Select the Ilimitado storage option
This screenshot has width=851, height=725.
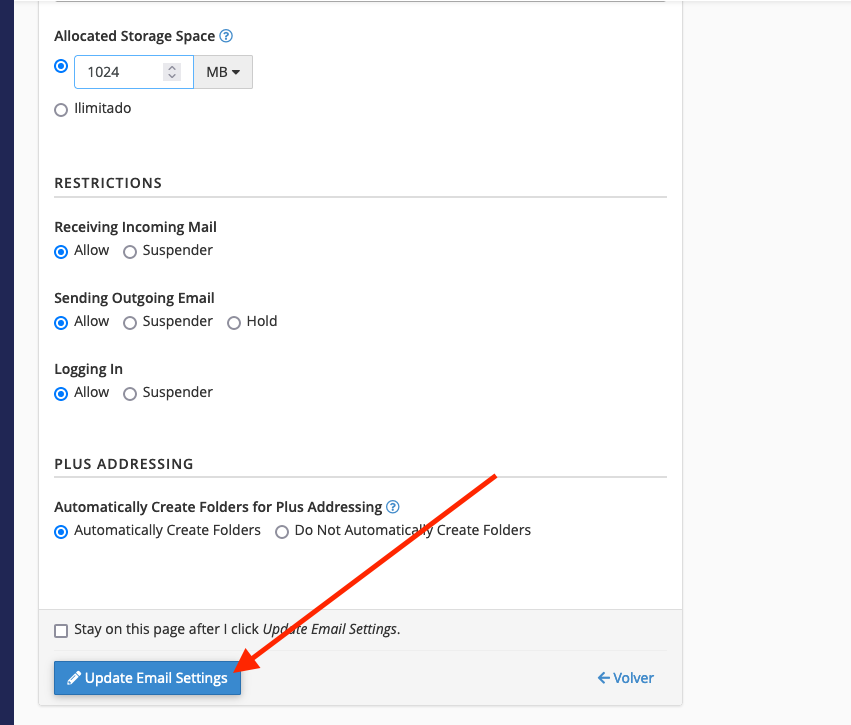tap(61, 110)
